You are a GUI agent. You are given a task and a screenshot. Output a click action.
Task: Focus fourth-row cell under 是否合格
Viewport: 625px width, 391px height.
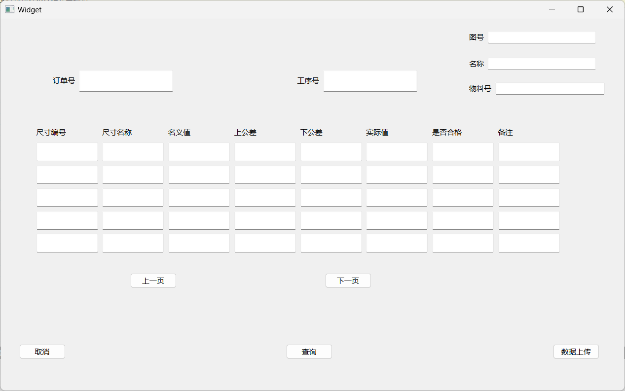tap(463, 220)
